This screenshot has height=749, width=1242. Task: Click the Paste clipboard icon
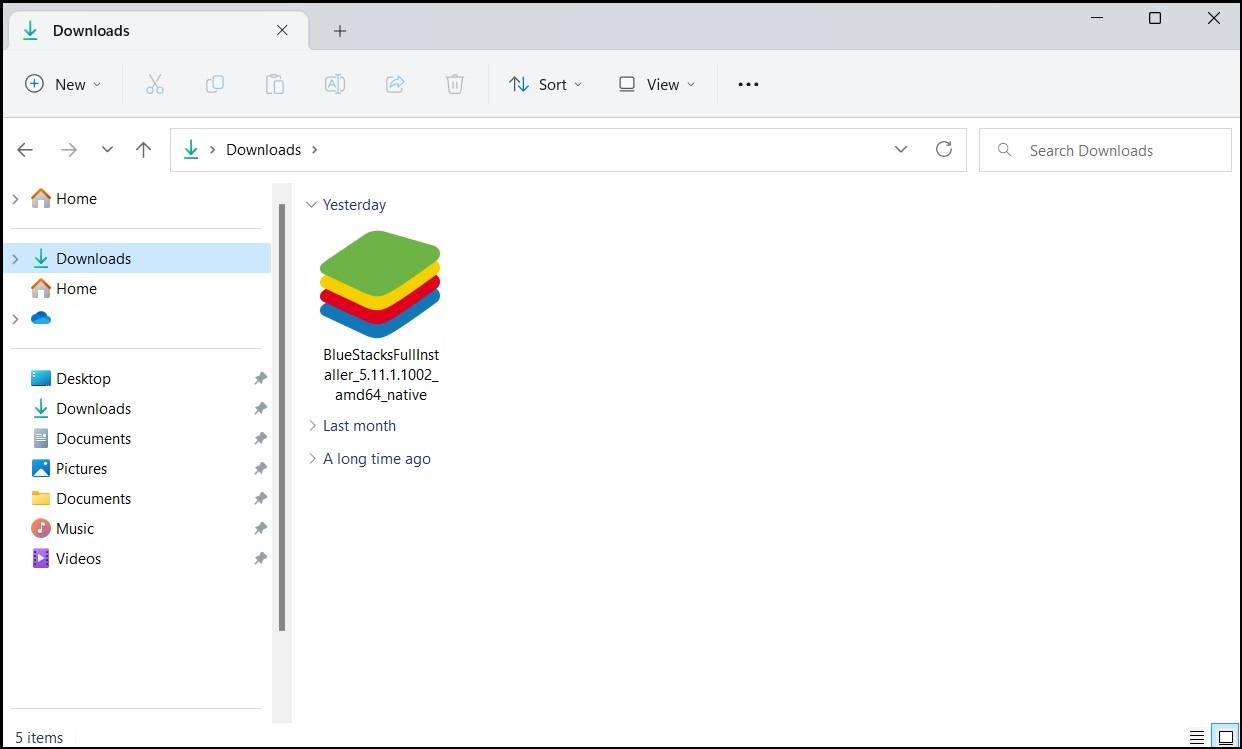pos(274,85)
